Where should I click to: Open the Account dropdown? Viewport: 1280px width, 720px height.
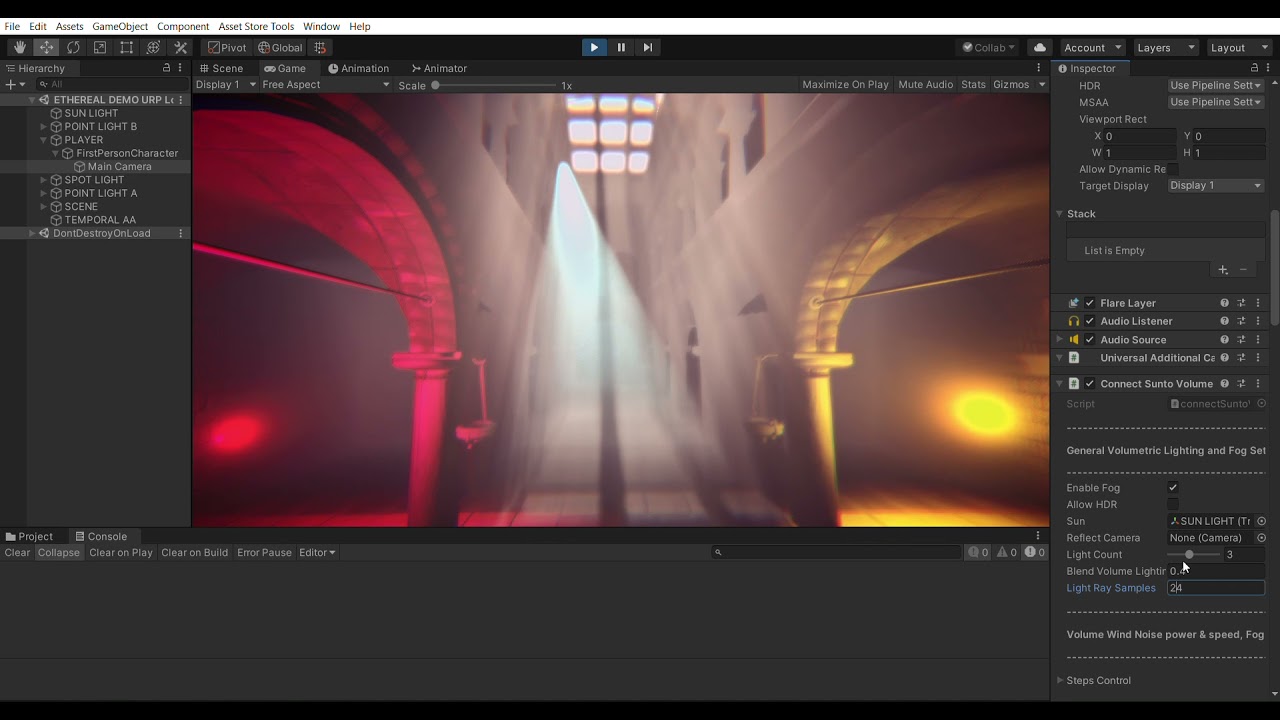(x=1093, y=47)
